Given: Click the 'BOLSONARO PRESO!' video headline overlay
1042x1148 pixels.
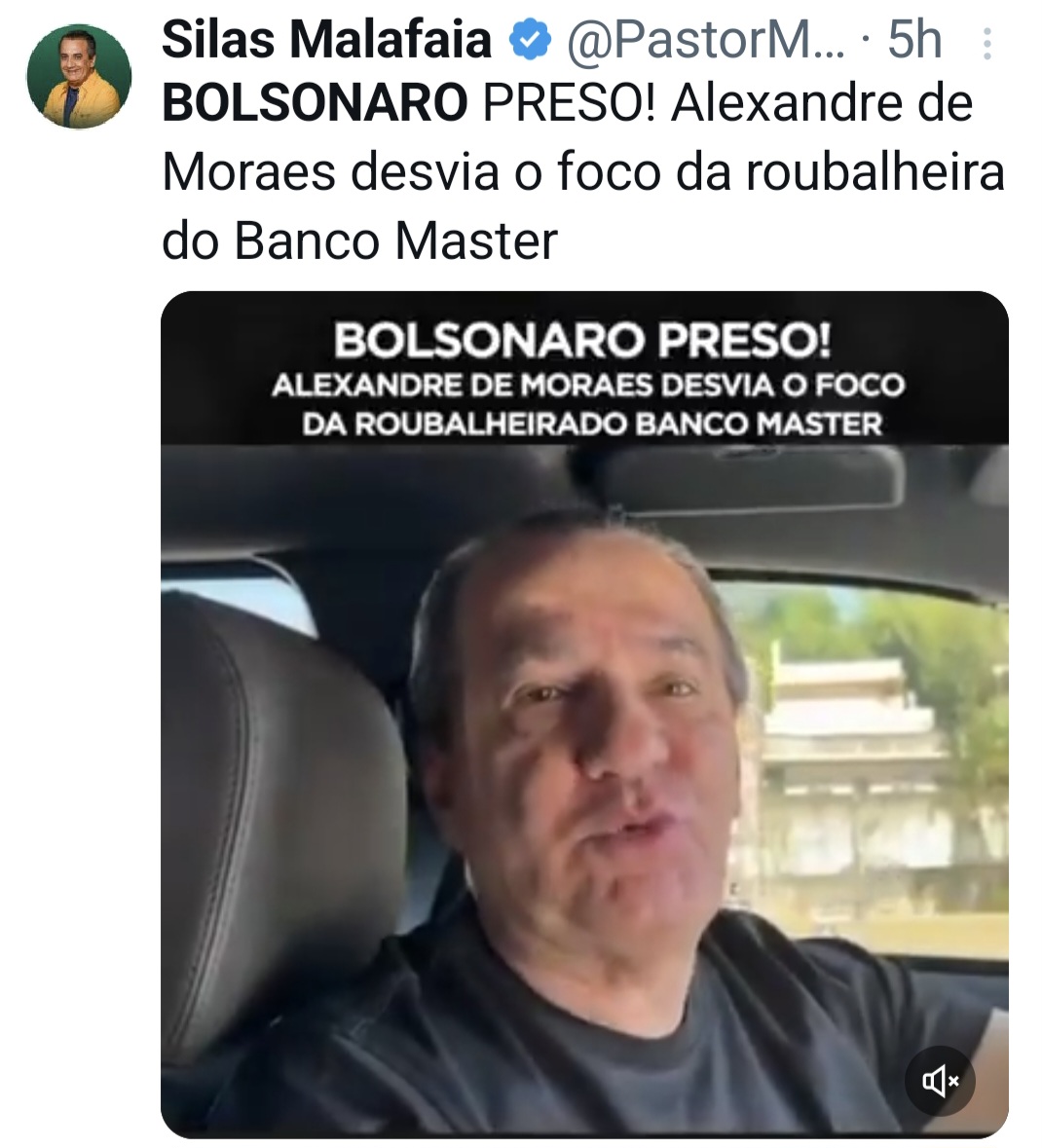Looking at the screenshot, I should (x=583, y=341).
